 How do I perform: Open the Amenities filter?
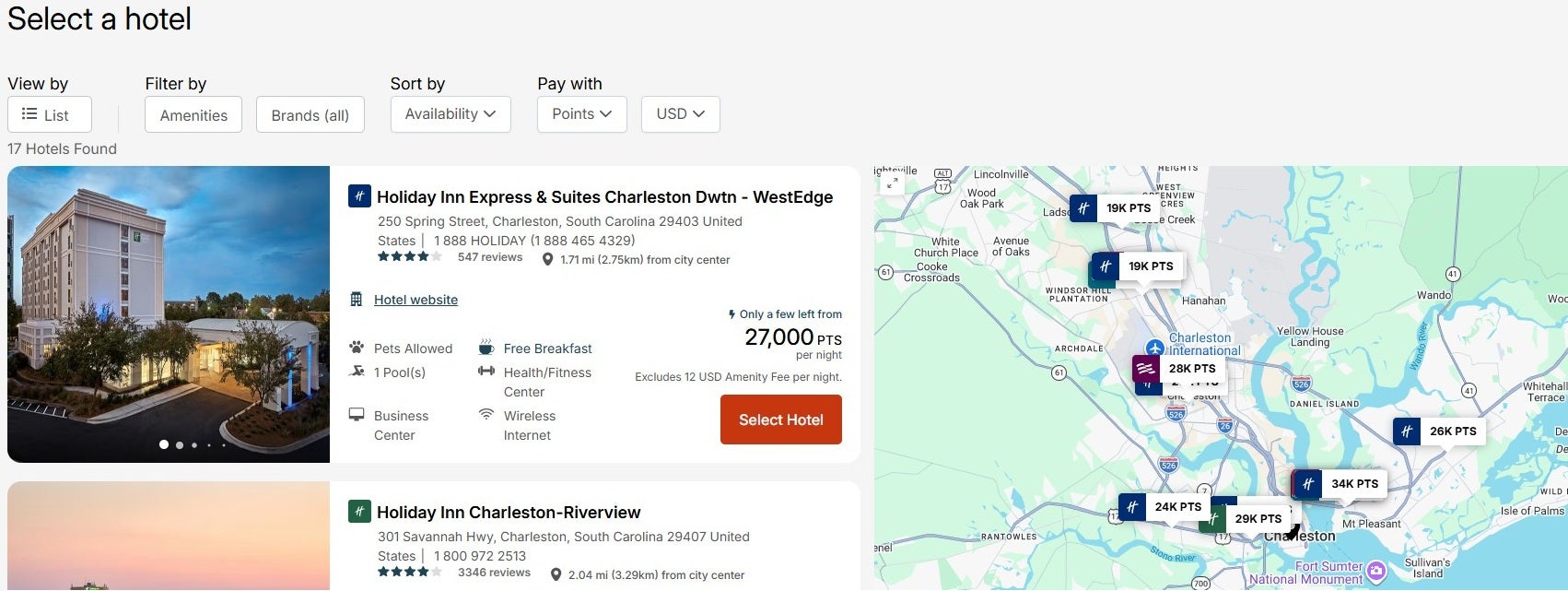[x=193, y=114]
